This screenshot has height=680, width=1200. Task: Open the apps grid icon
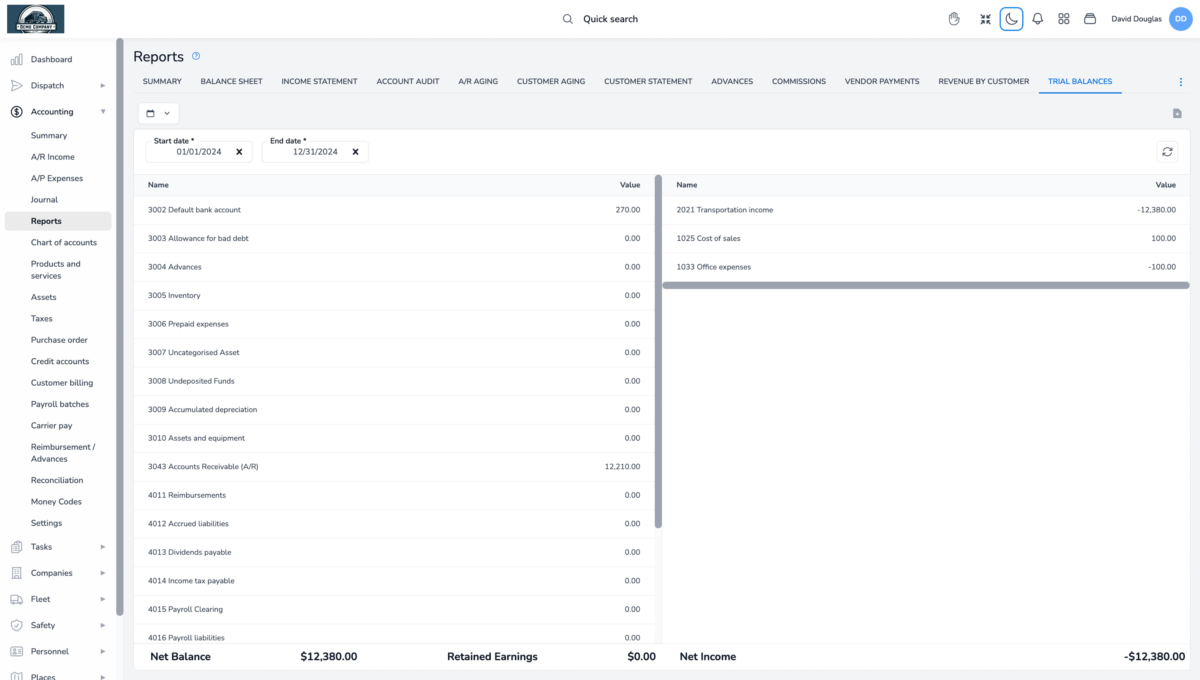coord(1064,19)
